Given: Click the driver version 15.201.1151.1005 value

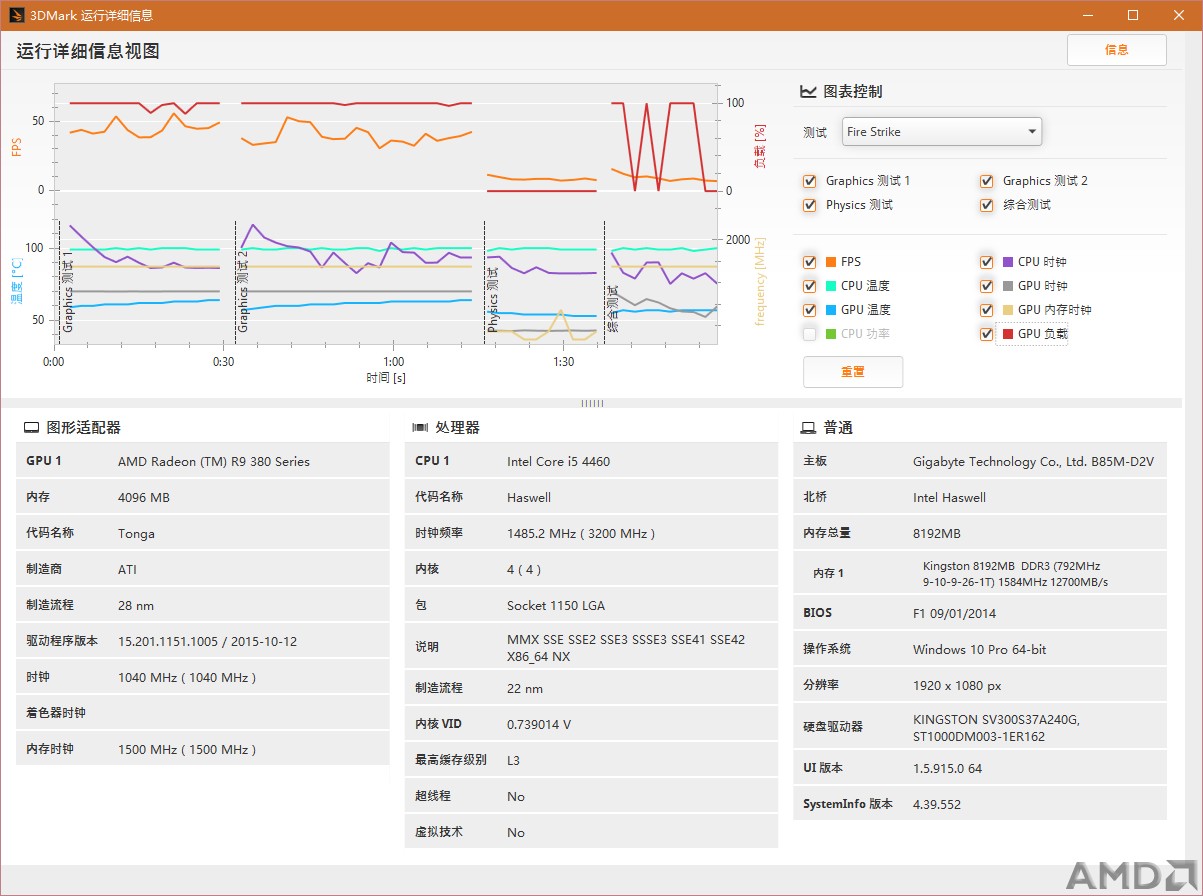Looking at the screenshot, I should (207, 641).
